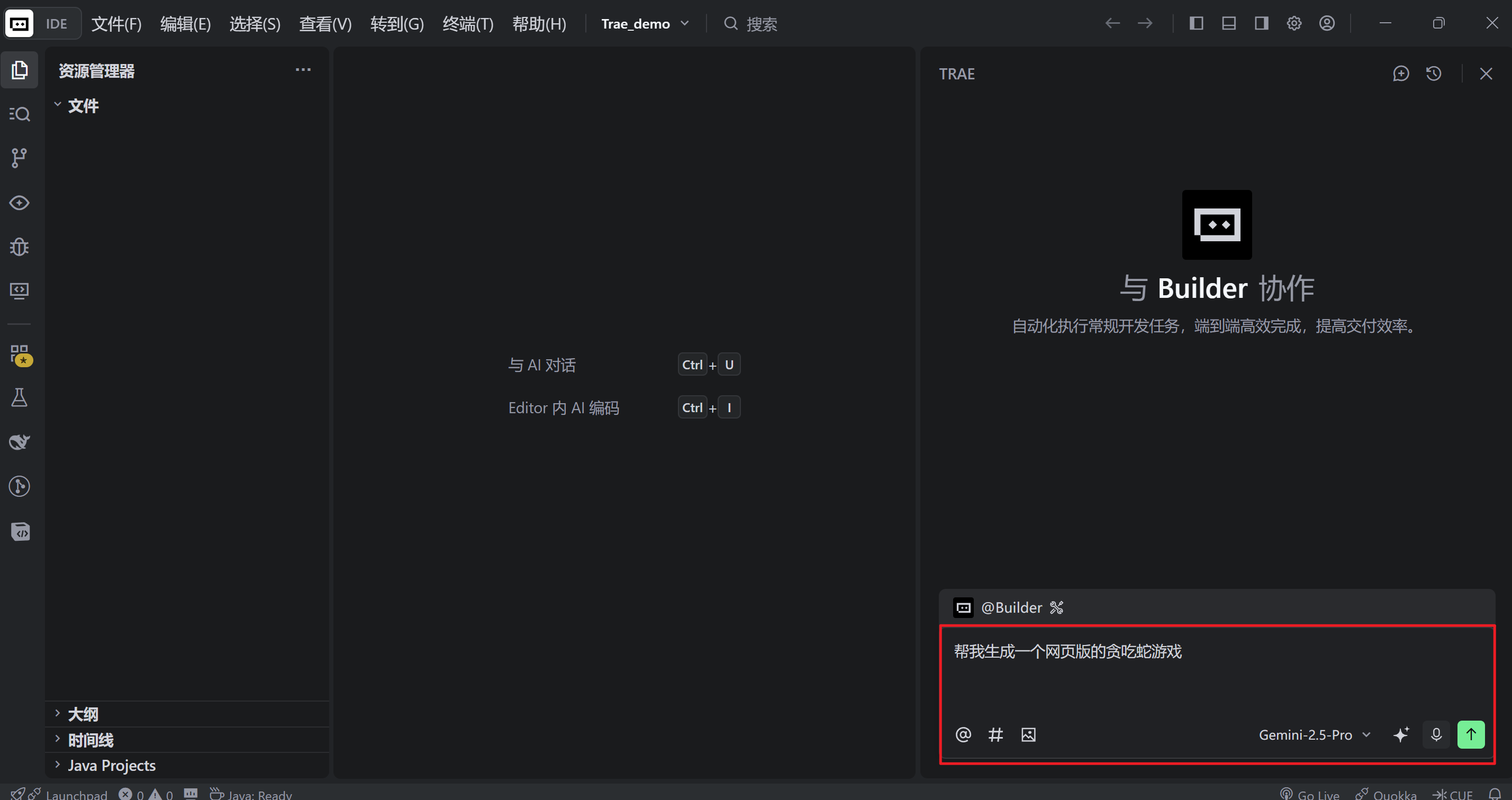Open the Extensions marketplace icon
1512x800 pixels.
coord(21,355)
